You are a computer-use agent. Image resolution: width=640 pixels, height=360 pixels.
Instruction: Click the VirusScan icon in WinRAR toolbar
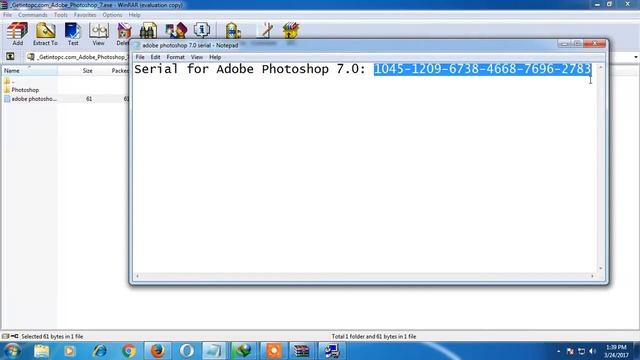click(x=233, y=31)
